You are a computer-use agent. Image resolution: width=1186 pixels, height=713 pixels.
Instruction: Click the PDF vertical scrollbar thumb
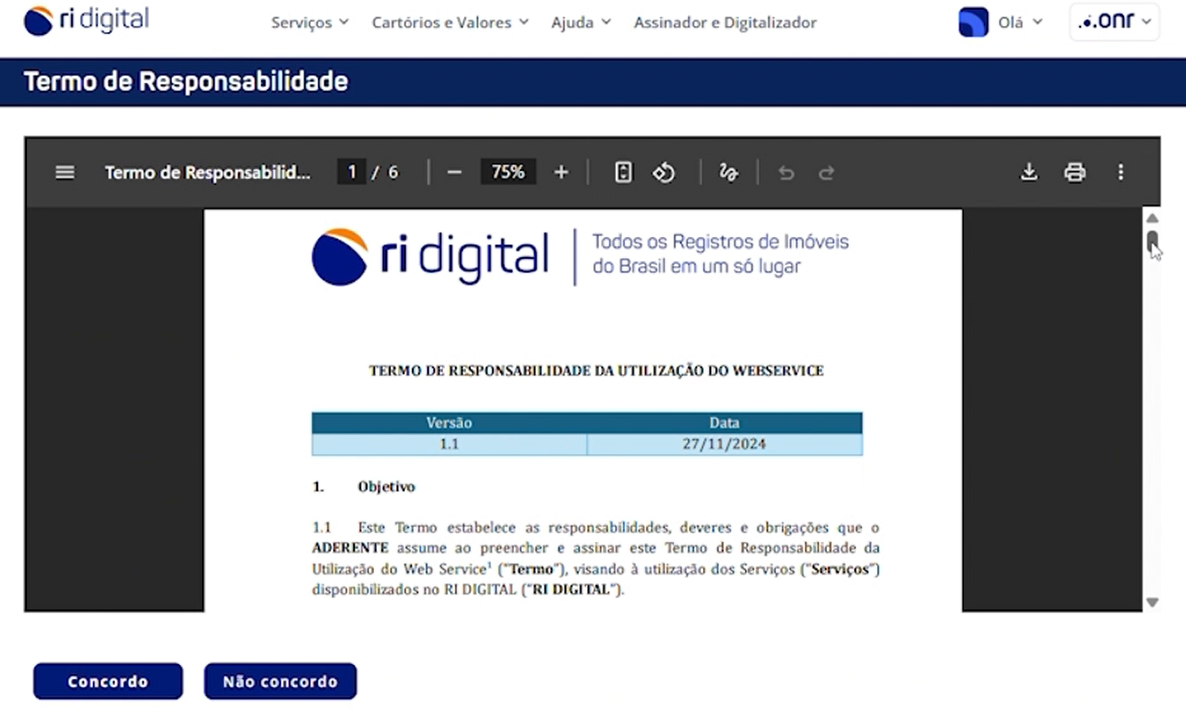[x=1152, y=242]
